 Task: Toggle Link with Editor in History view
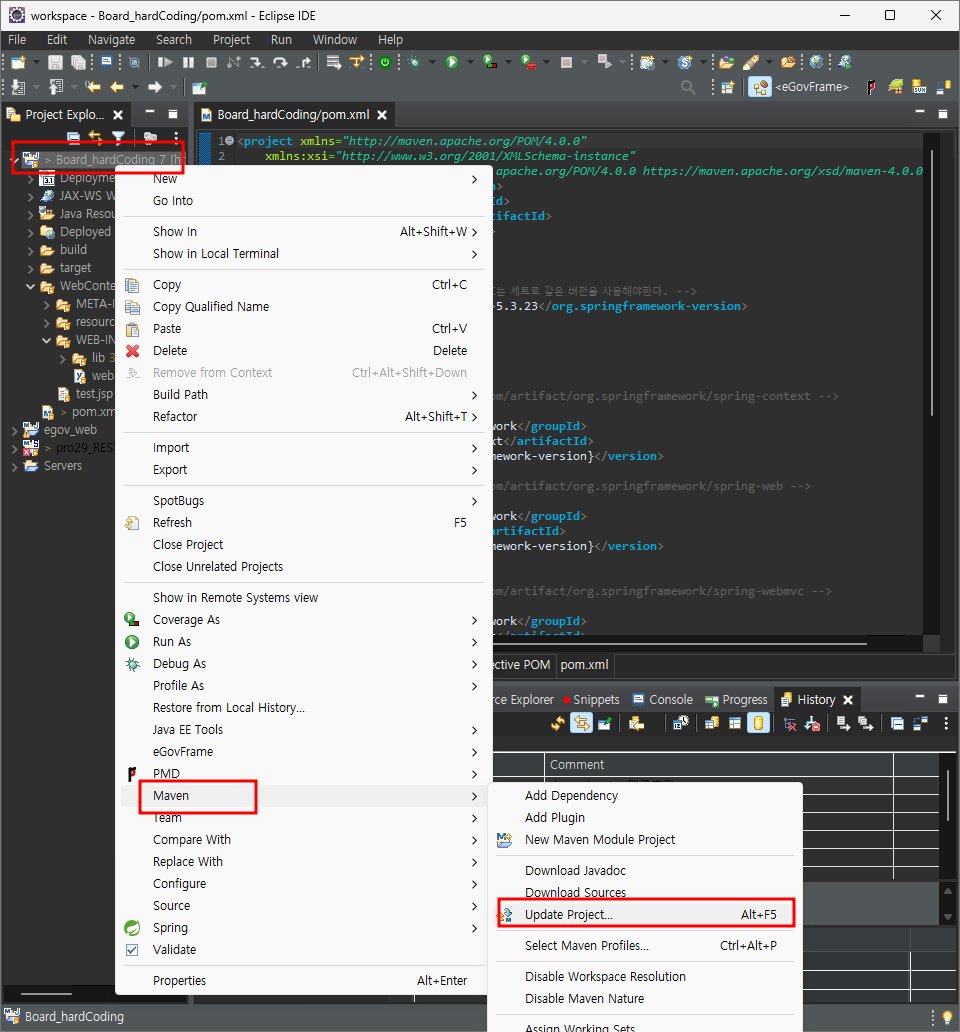[581, 723]
